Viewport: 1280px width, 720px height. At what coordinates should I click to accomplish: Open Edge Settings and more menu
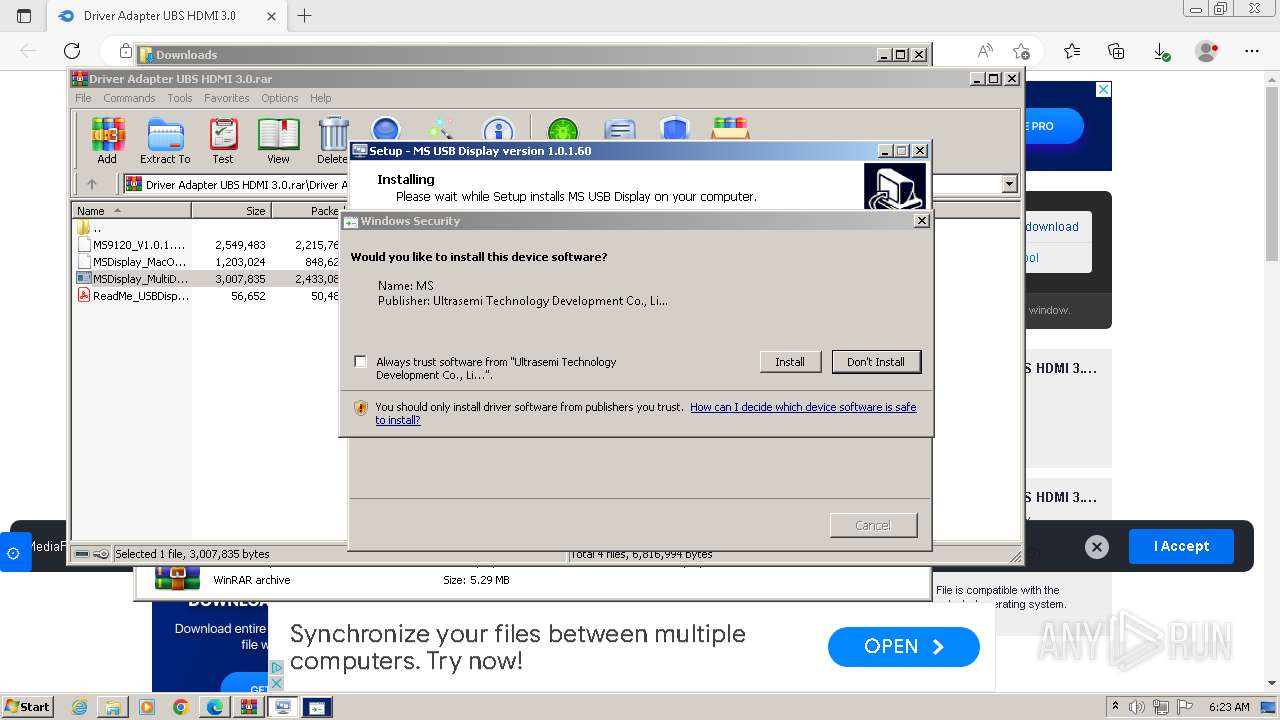coord(1252,51)
